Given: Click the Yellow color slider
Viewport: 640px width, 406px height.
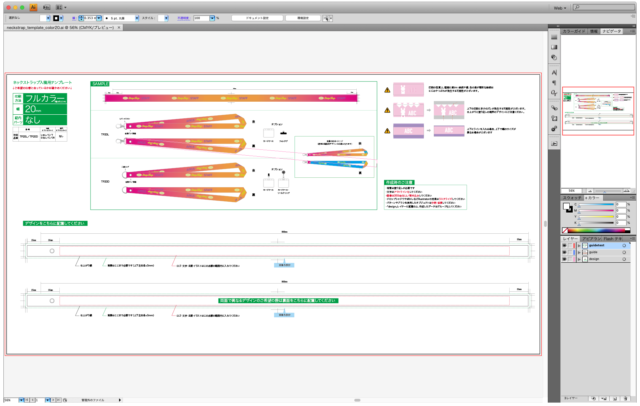Looking at the screenshot, I should (x=596, y=217).
